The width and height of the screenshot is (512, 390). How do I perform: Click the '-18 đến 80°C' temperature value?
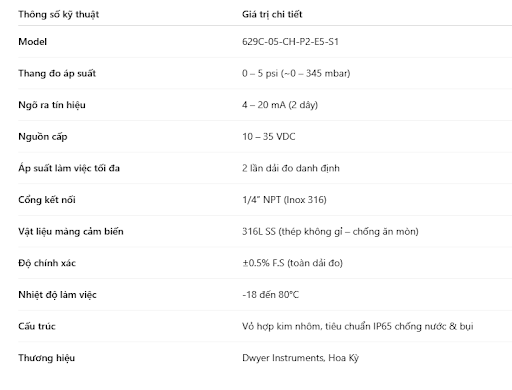[270, 295]
